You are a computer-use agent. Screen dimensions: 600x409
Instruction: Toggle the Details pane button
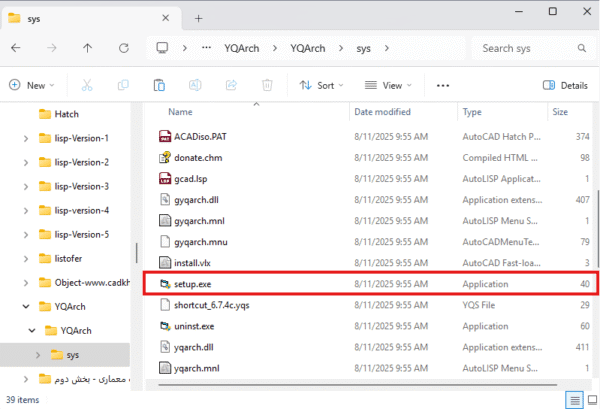point(565,86)
